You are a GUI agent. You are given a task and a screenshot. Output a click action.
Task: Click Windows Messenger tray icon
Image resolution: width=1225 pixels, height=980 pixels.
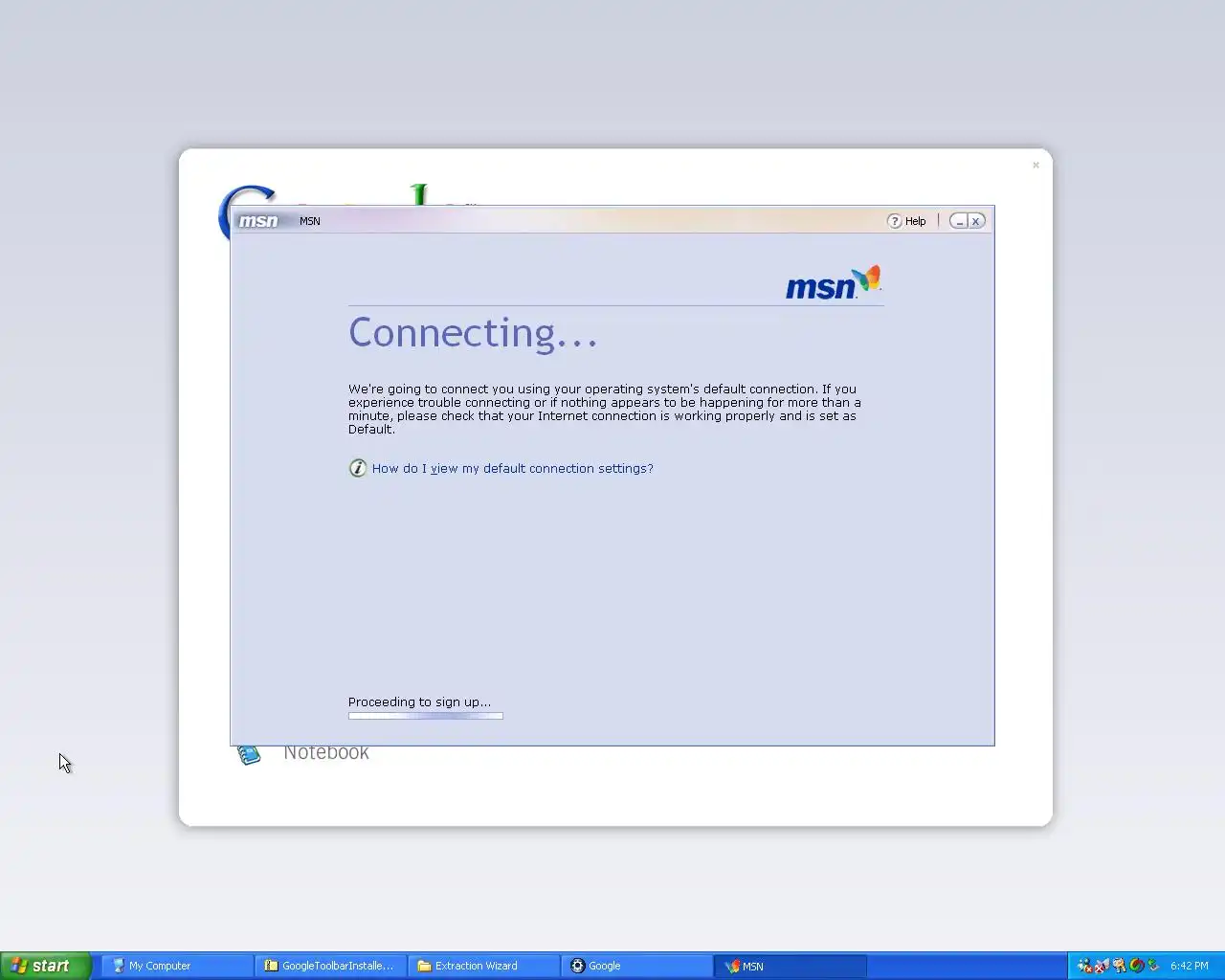point(1085,966)
